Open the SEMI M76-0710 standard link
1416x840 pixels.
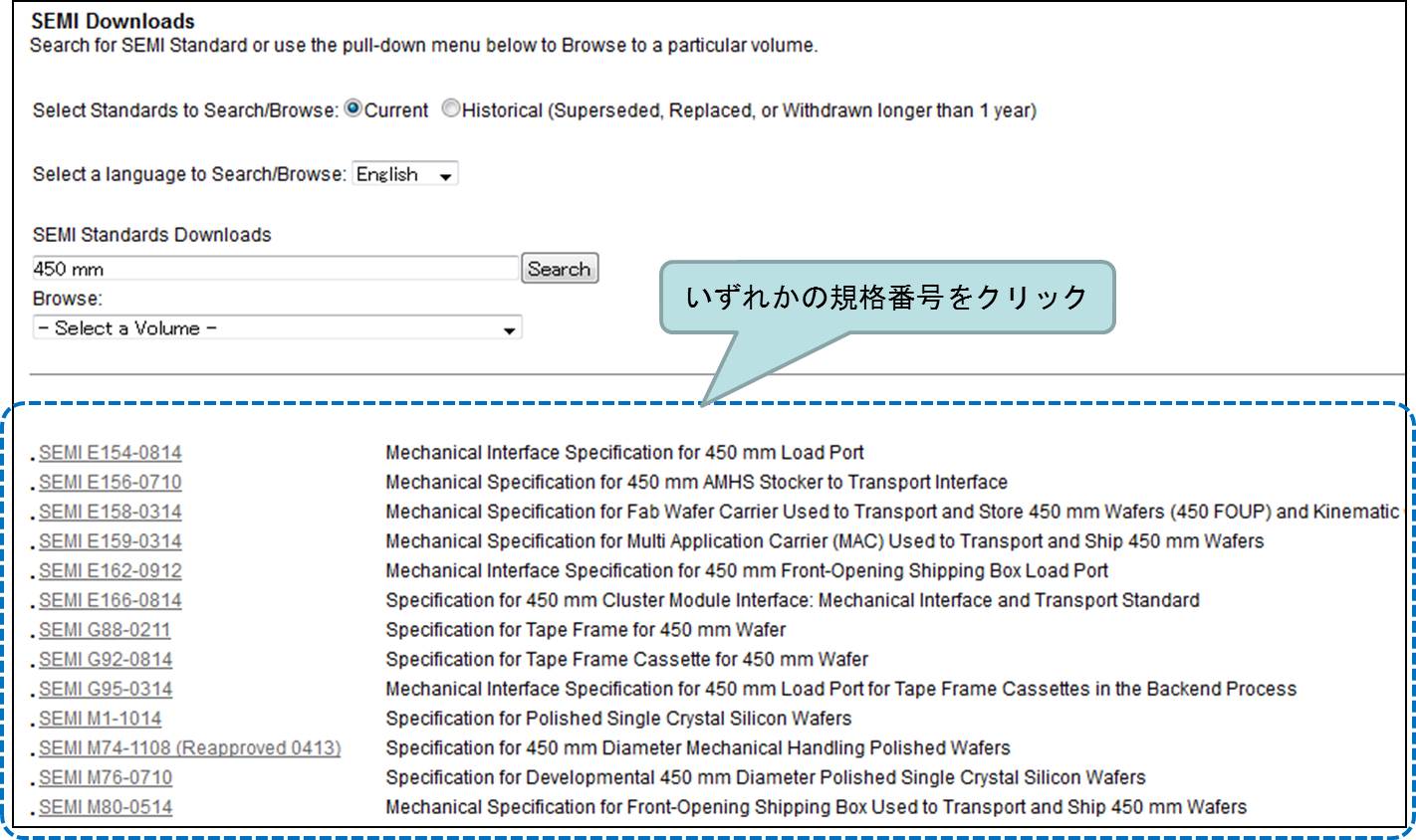pyautogui.click(x=106, y=777)
